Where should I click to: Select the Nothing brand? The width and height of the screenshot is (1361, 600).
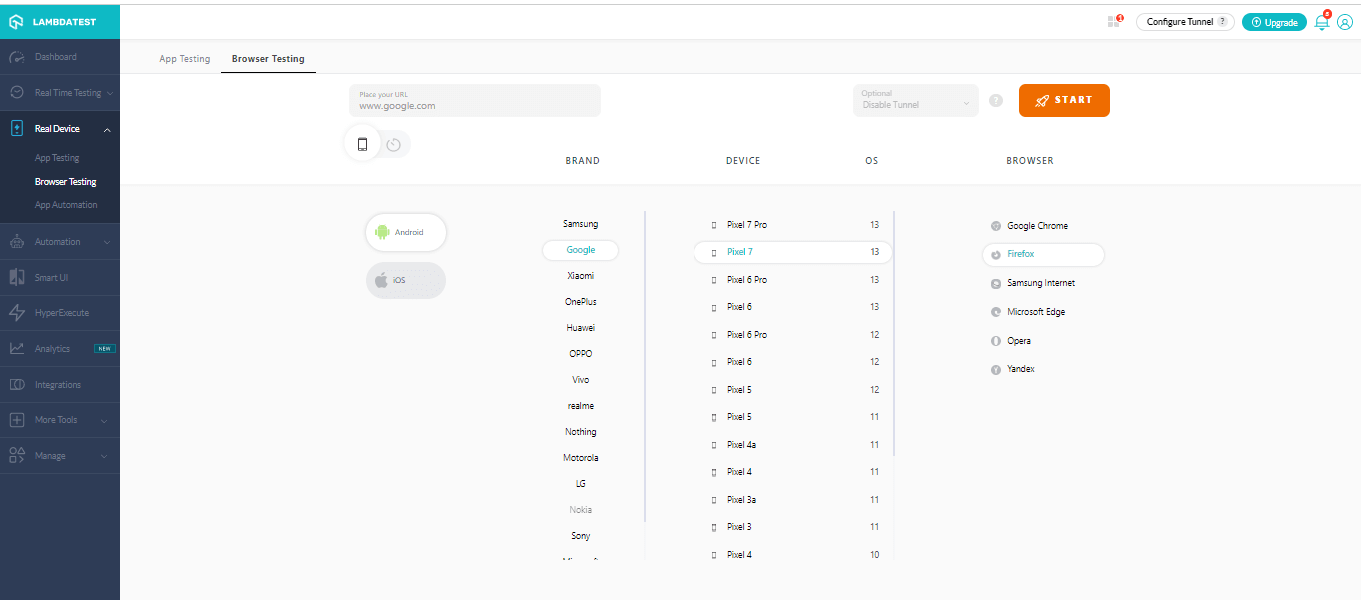tap(580, 432)
